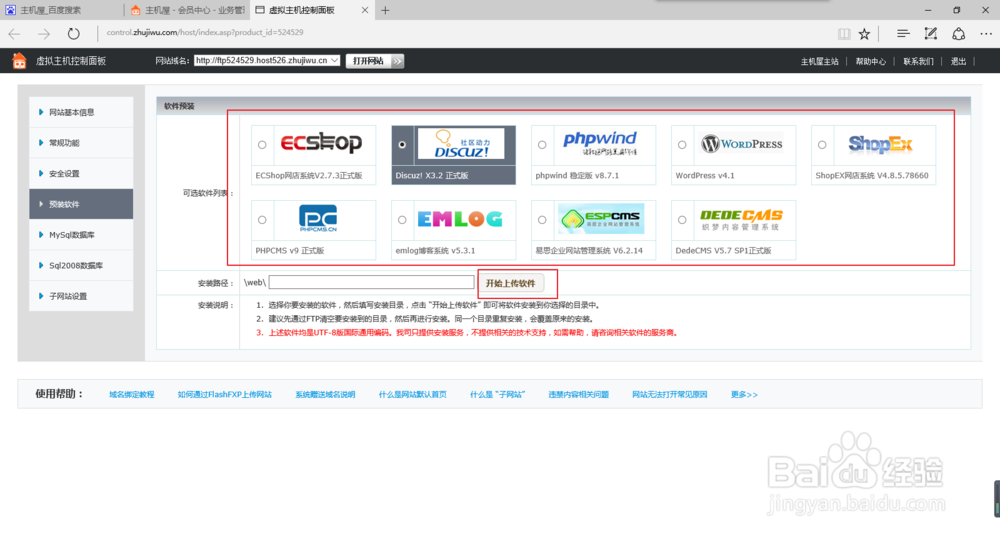Image resolution: width=1000 pixels, height=538 pixels.
Task: Open reading view icon
Action: 844,34
